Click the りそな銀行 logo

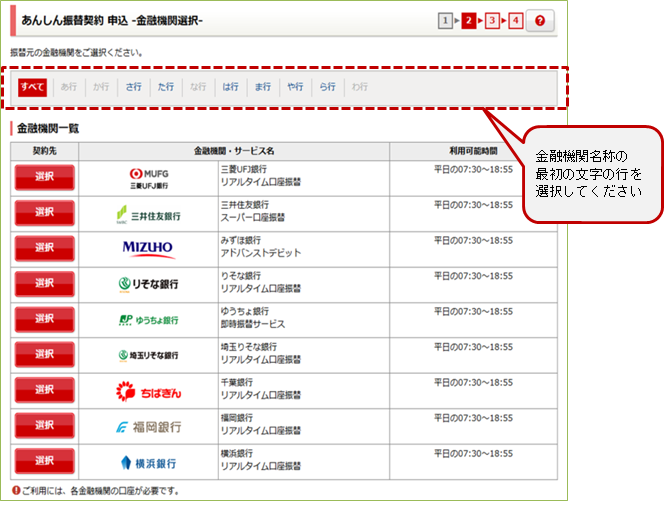pyautogui.click(x=148, y=284)
